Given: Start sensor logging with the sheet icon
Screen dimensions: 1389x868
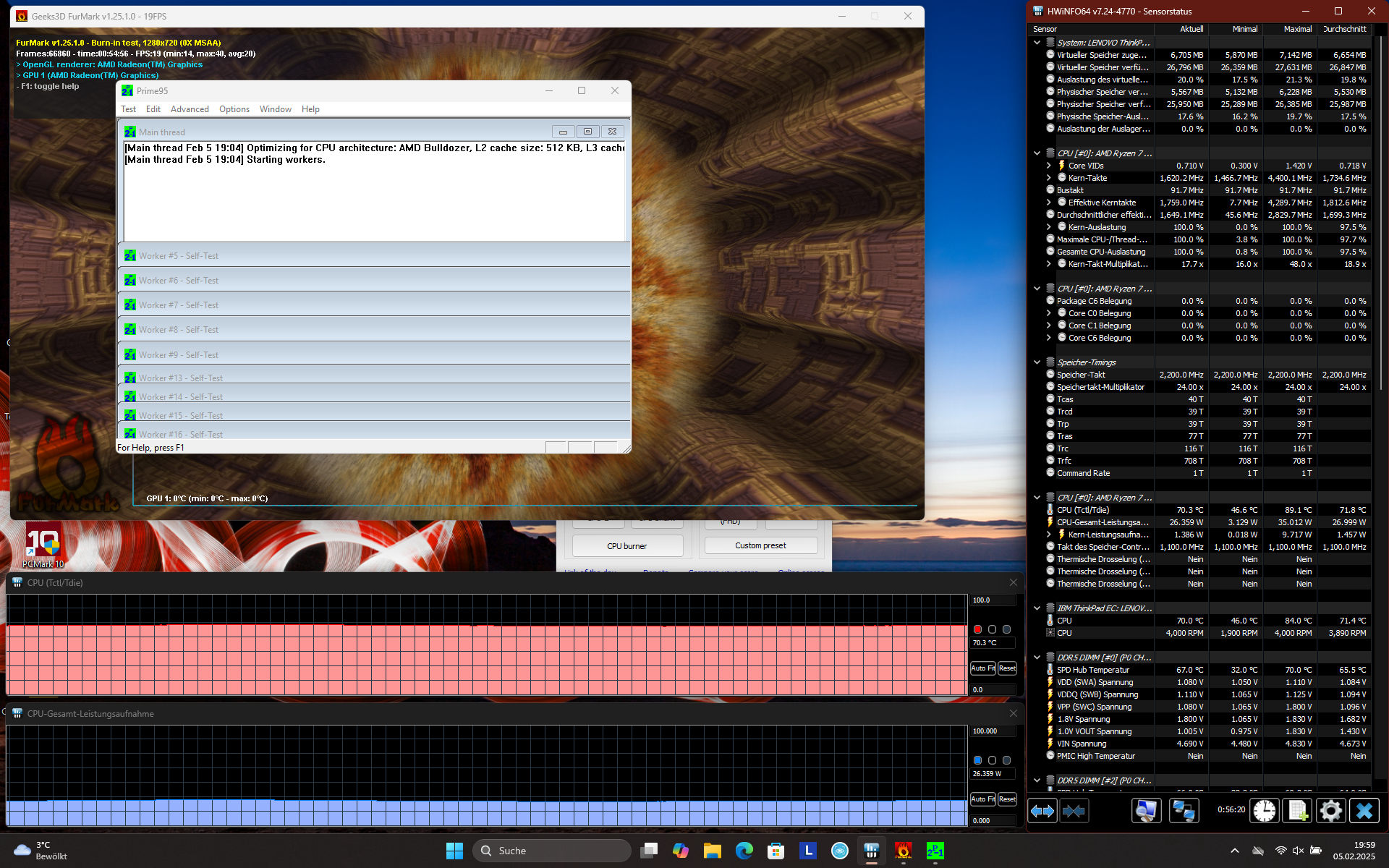Looking at the screenshot, I should (x=1297, y=811).
